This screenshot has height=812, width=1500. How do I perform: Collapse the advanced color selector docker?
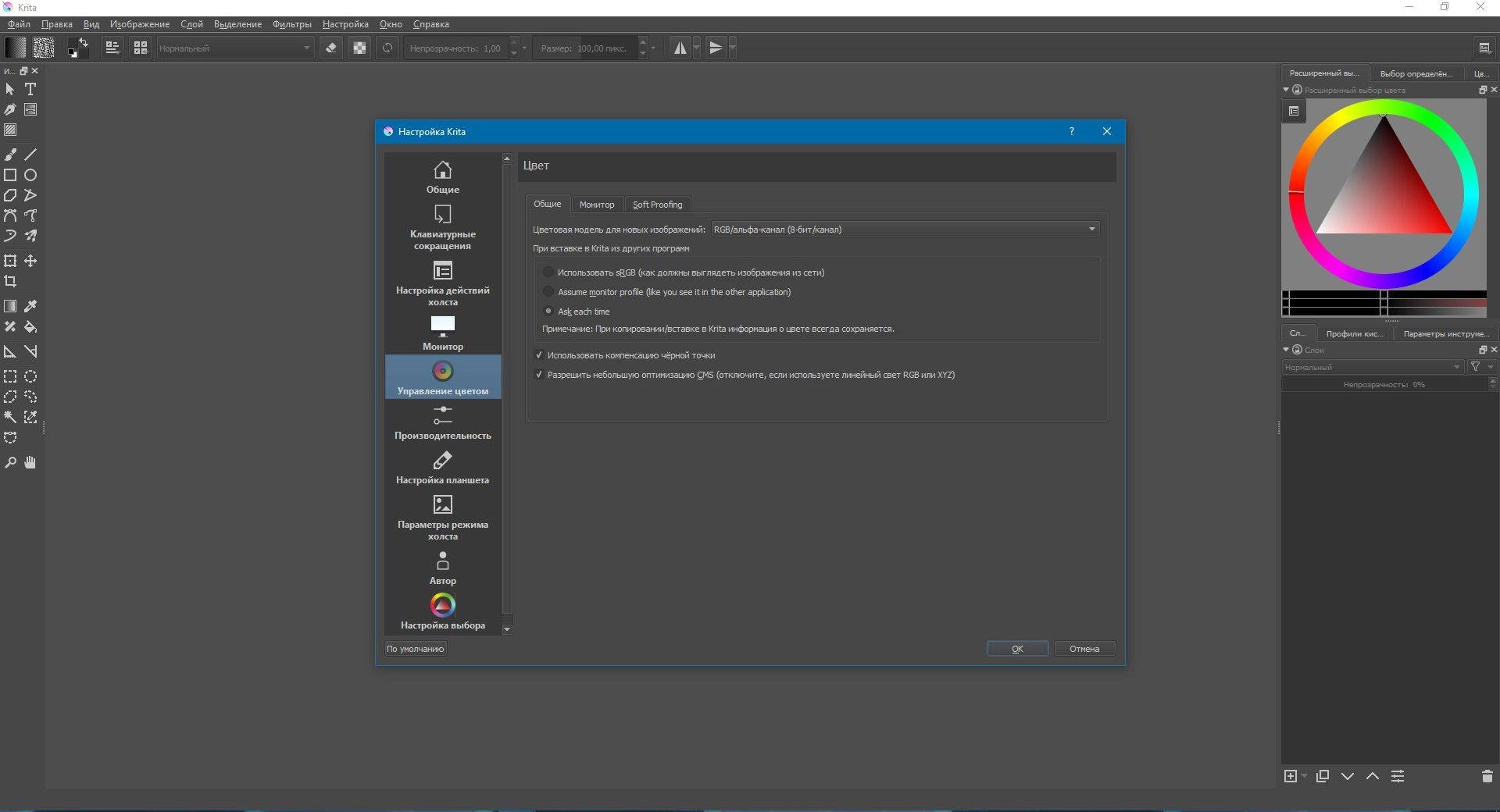1286,90
